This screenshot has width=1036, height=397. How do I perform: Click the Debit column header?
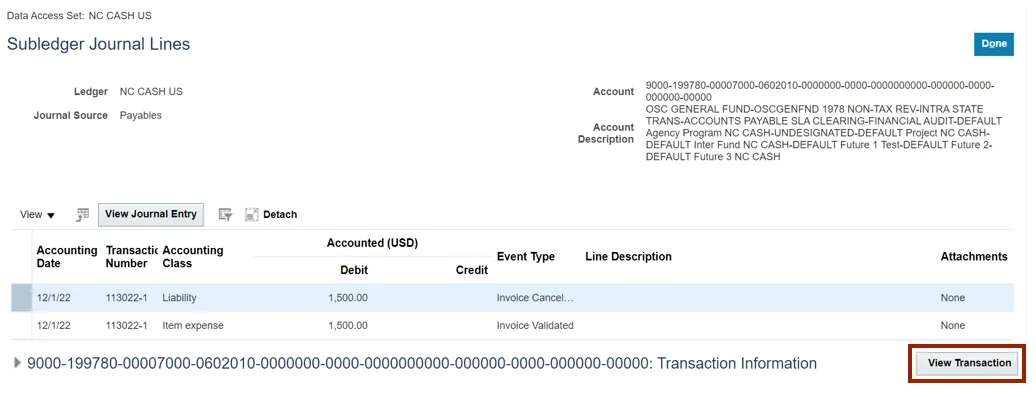353,270
